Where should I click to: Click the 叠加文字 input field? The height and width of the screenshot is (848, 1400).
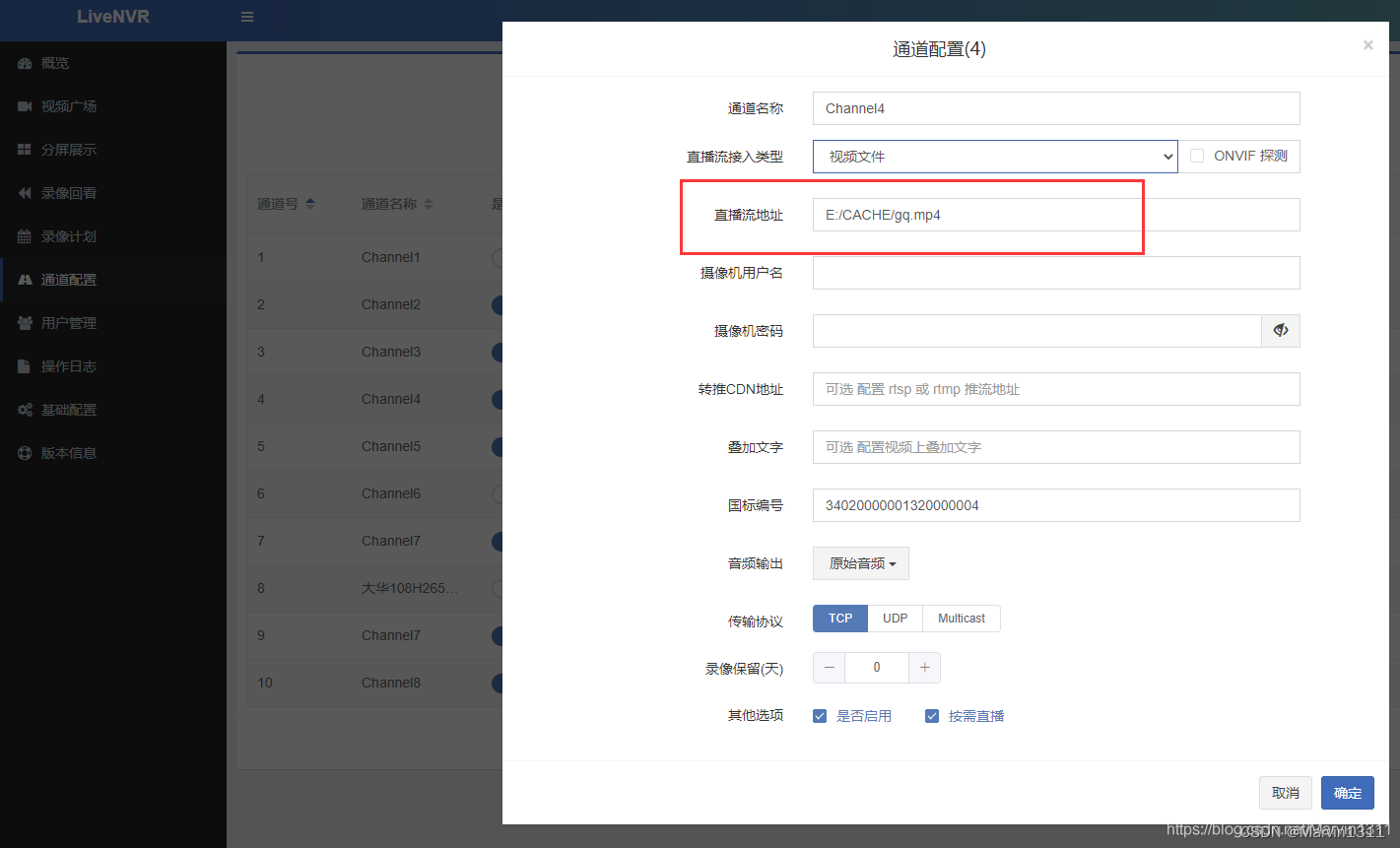(x=1056, y=447)
